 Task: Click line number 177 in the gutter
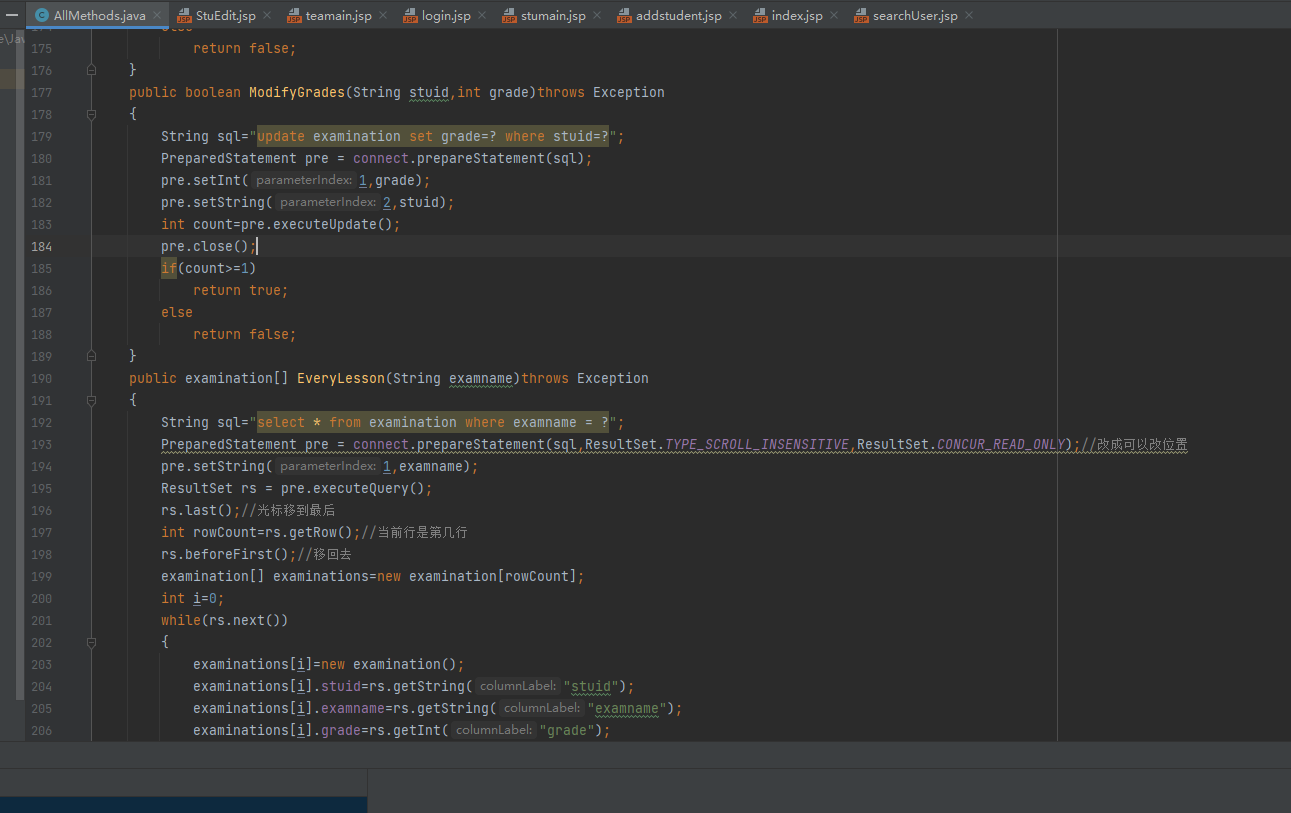point(42,92)
